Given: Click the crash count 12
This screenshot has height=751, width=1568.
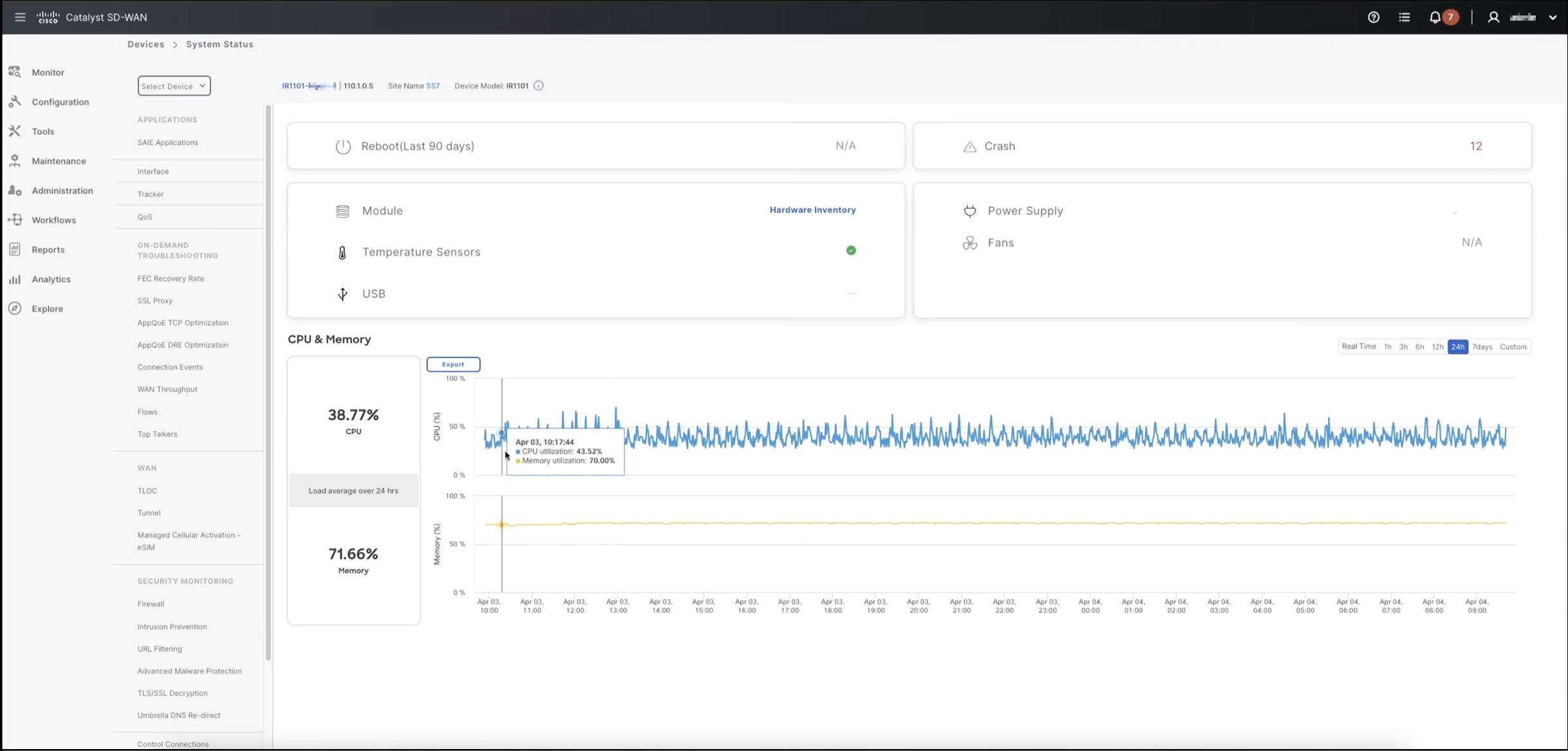Looking at the screenshot, I should coord(1476,146).
